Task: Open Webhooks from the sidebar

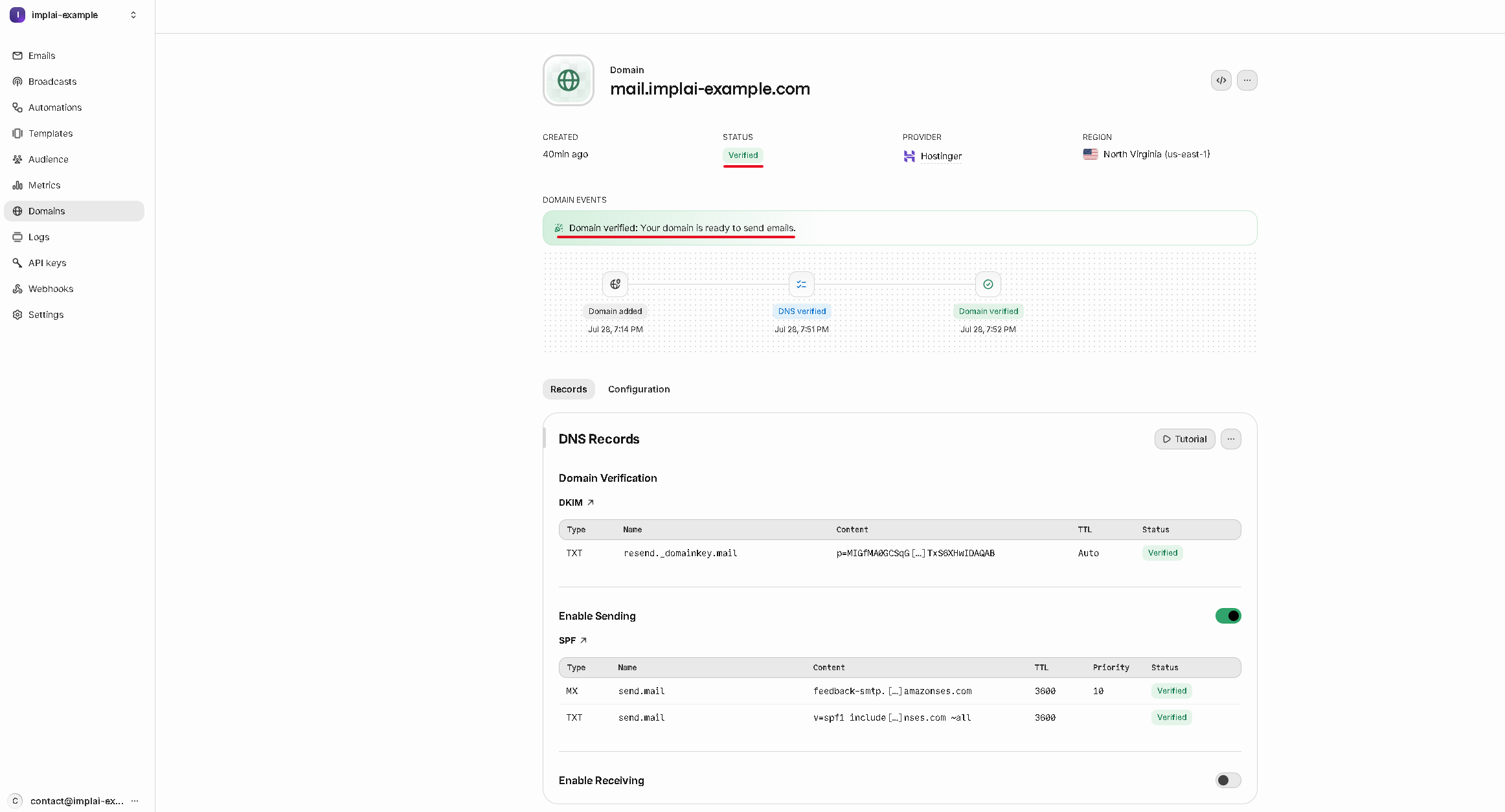Action: pos(74,289)
